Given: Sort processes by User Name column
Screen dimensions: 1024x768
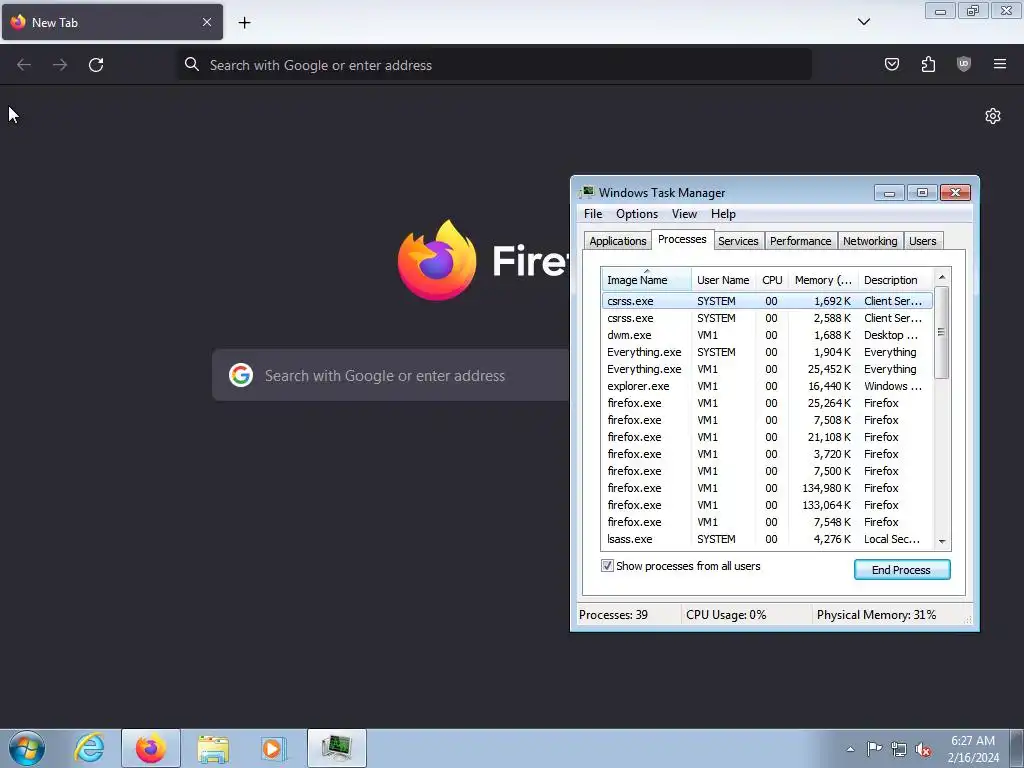Looking at the screenshot, I should click(723, 280).
